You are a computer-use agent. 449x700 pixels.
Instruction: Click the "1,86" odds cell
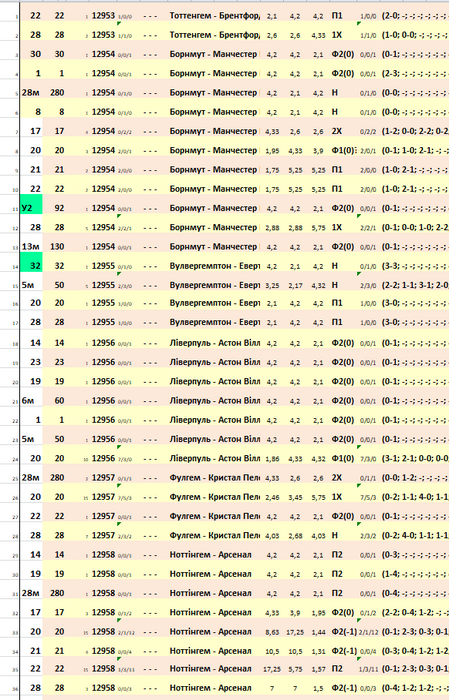point(272,458)
